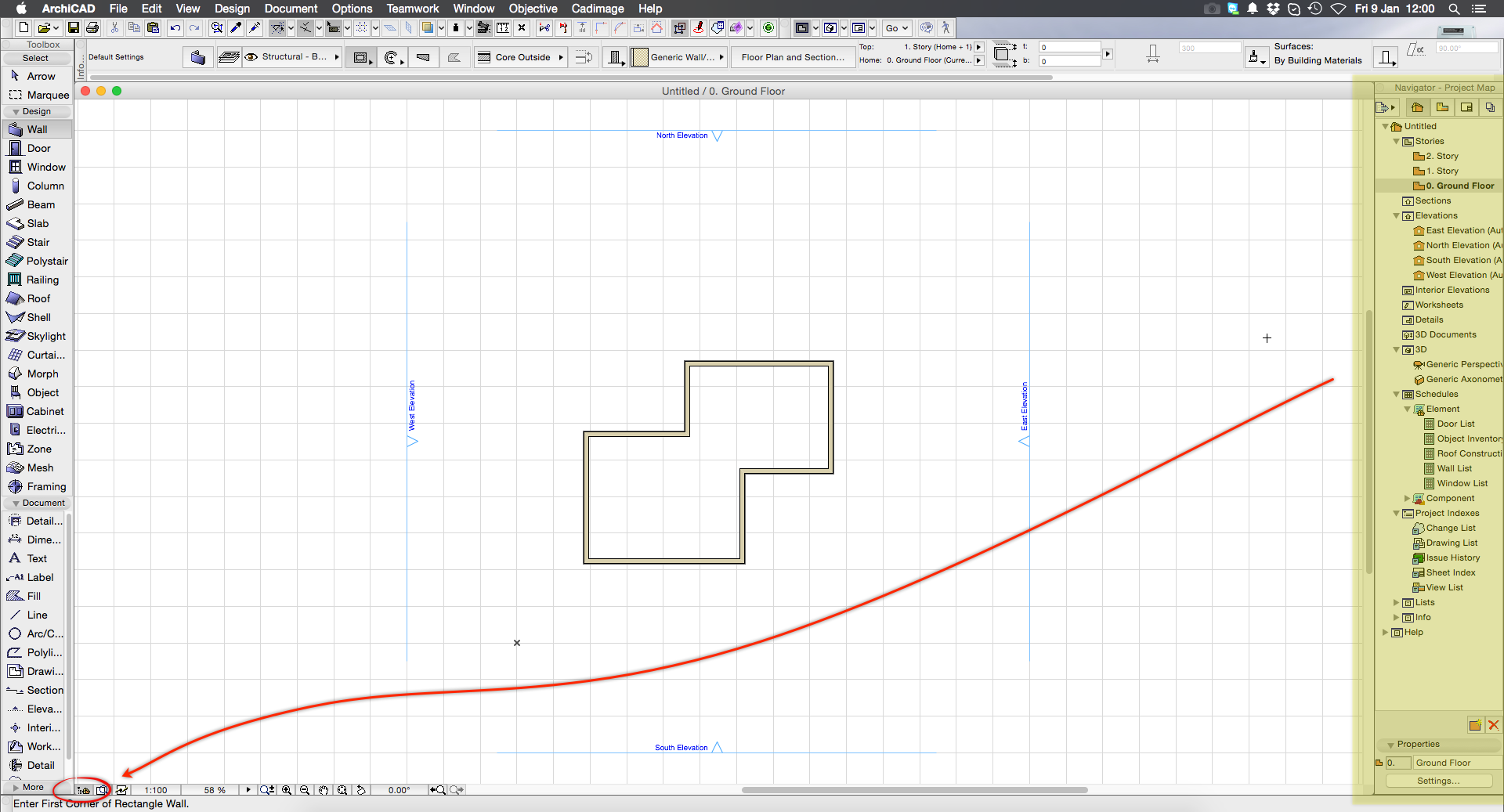Delete item with red X in Navigator
The image size is (1504, 812).
(1493, 725)
